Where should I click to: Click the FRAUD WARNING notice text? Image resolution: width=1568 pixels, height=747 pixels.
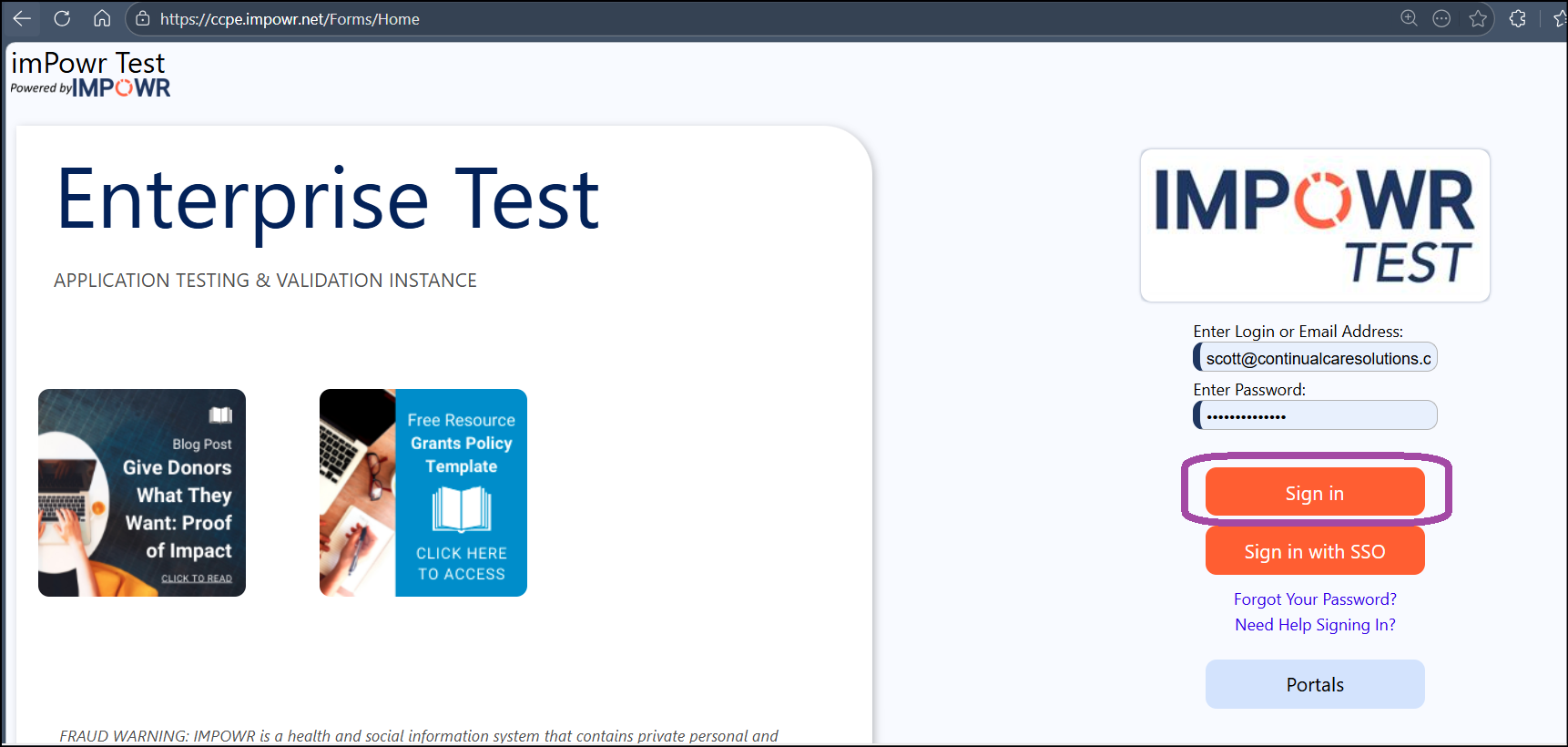419,735
